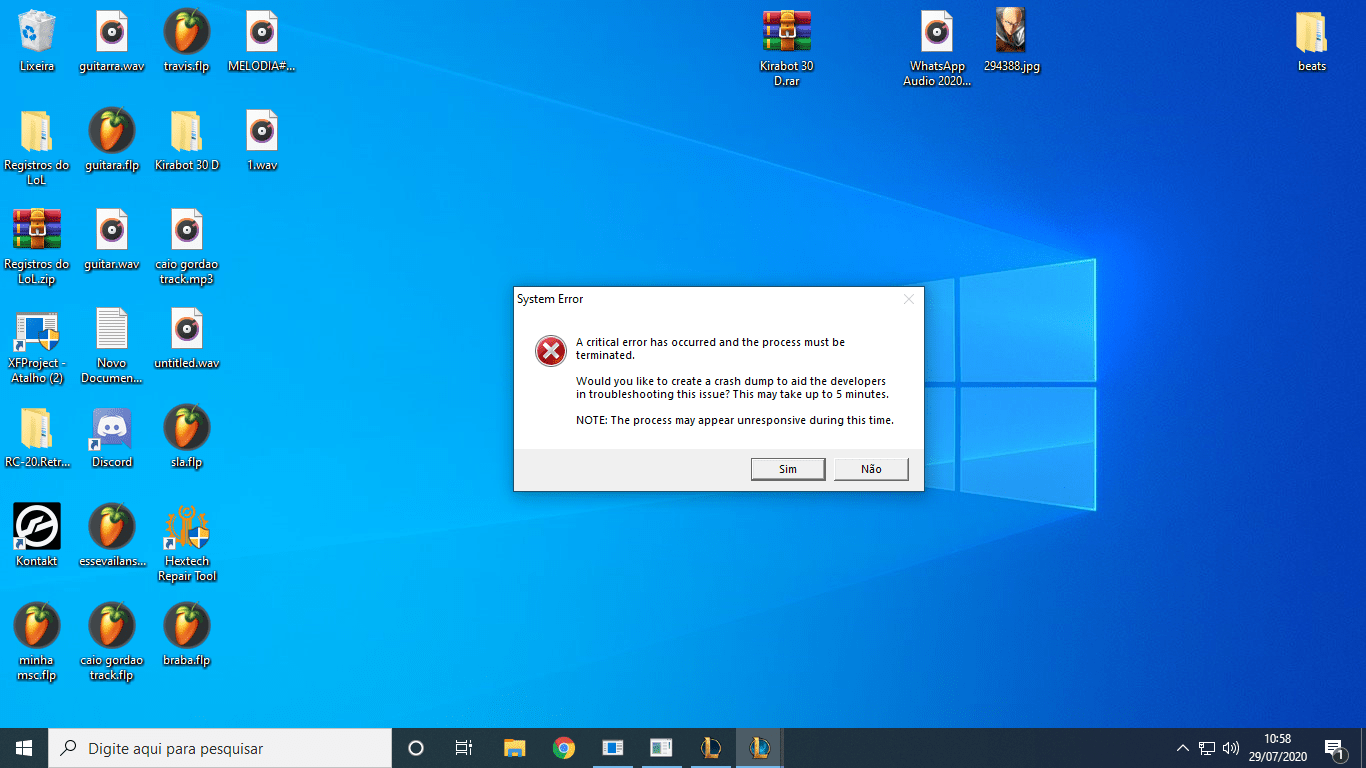Select minha msc.flp project
Image resolution: width=1366 pixels, height=768 pixels.
pyautogui.click(x=37, y=642)
